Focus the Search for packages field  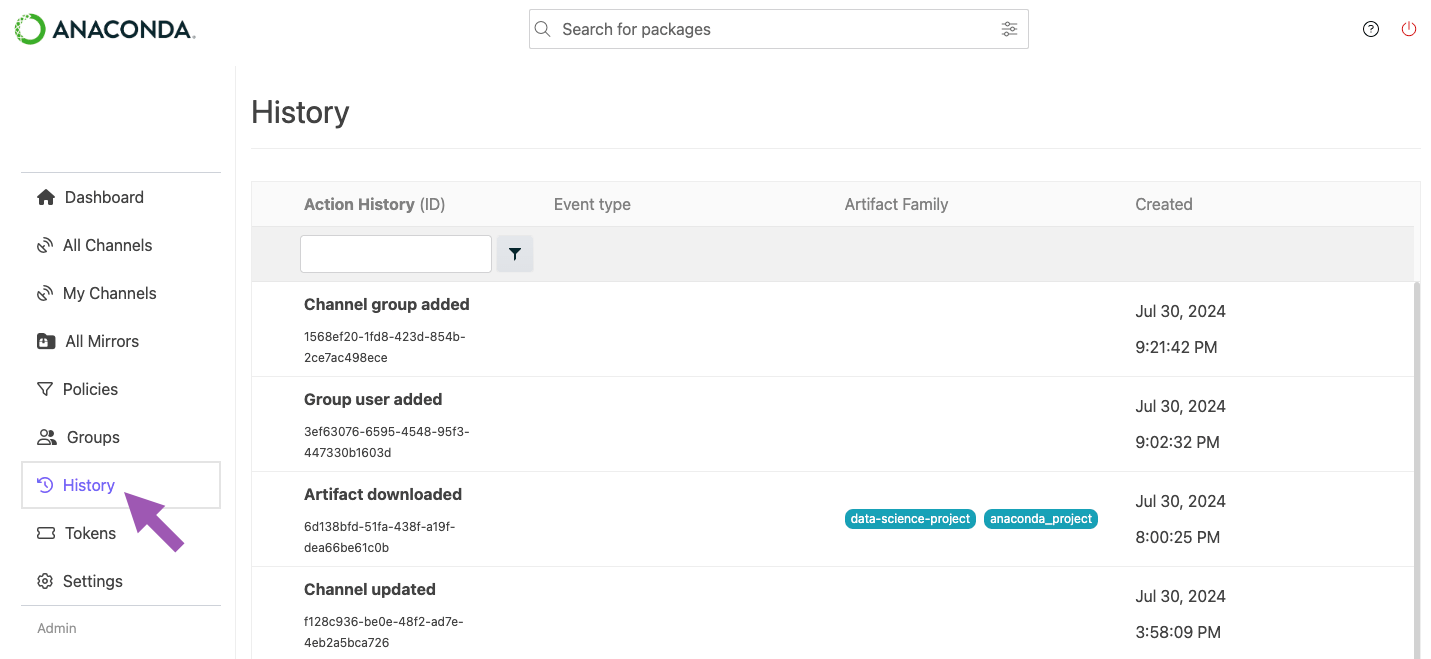tap(779, 29)
